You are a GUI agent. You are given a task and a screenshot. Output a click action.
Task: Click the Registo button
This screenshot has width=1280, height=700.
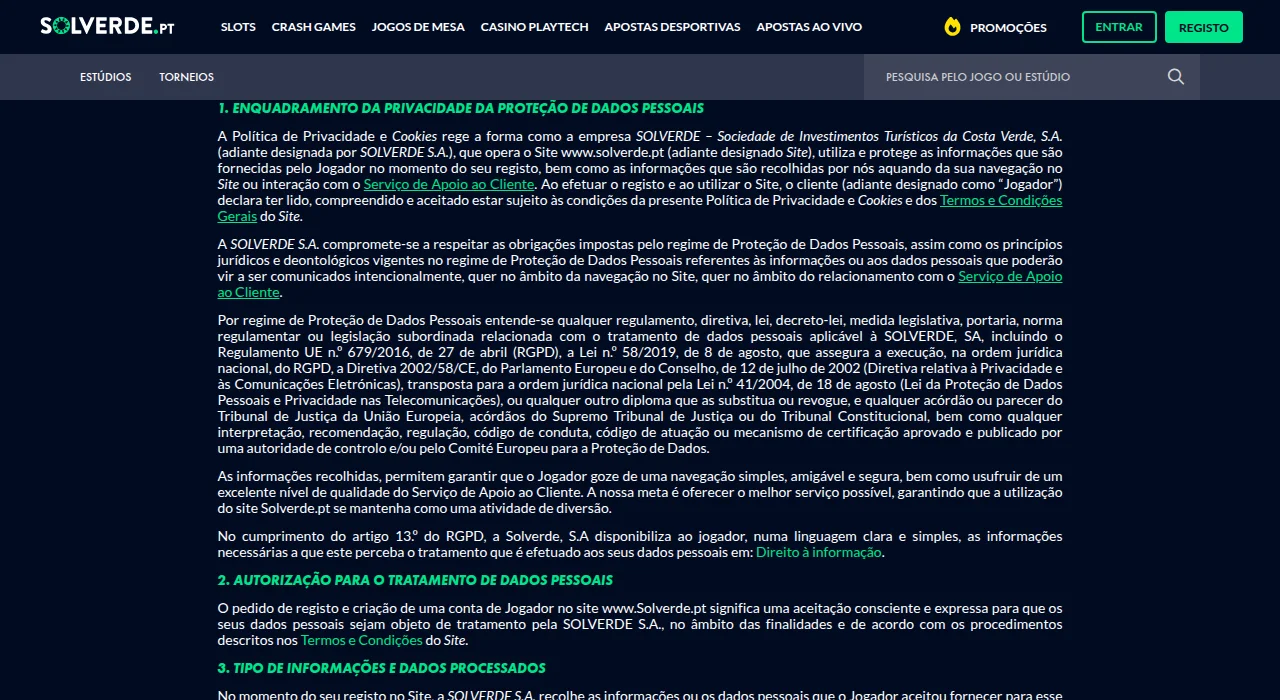click(1204, 27)
